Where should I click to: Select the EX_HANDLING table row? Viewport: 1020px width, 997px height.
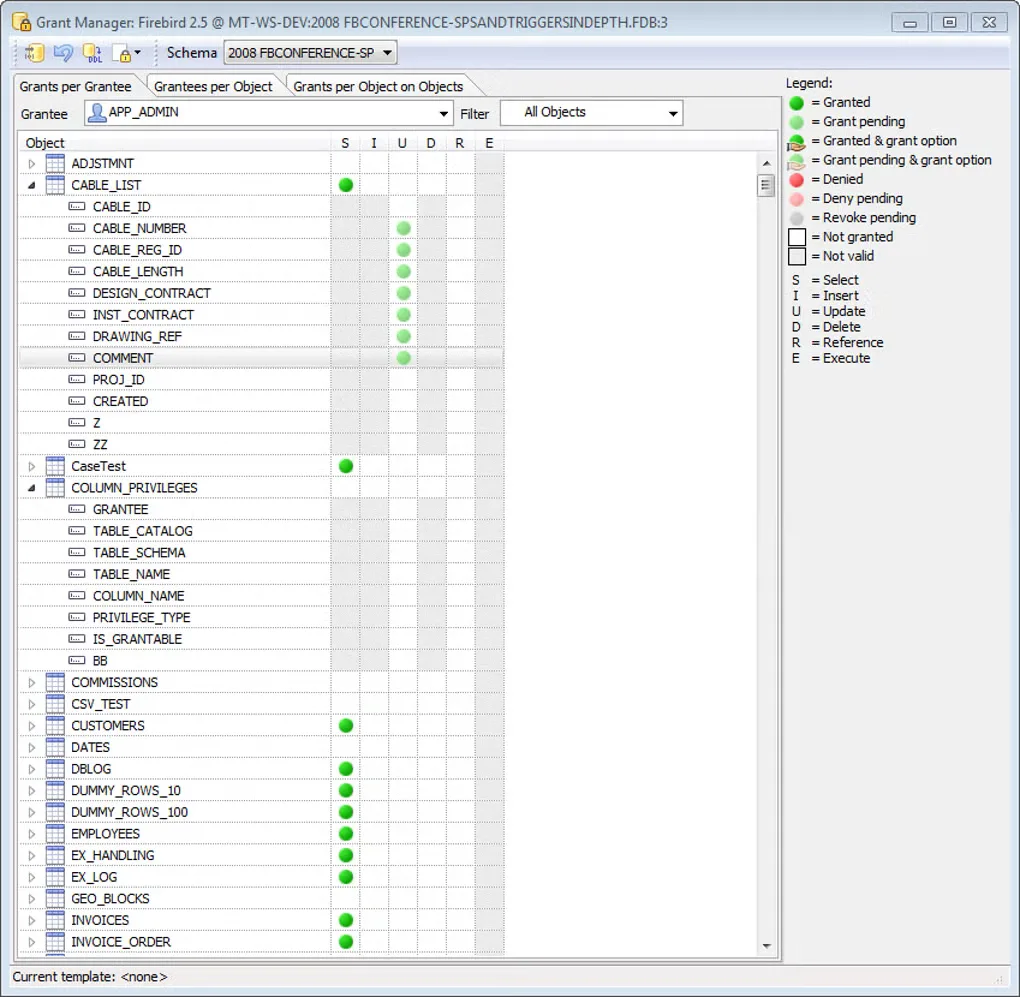click(x=262, y=855)
